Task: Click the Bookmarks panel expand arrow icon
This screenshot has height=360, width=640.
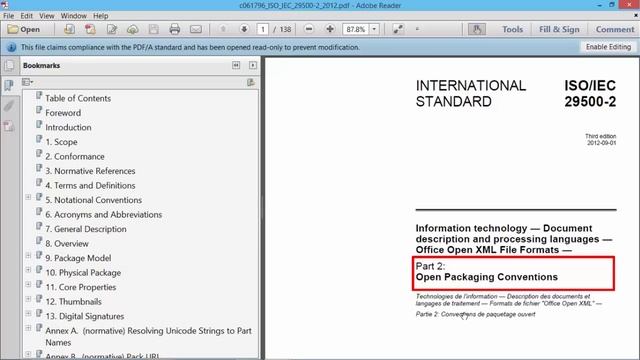Action: [253, 65]
